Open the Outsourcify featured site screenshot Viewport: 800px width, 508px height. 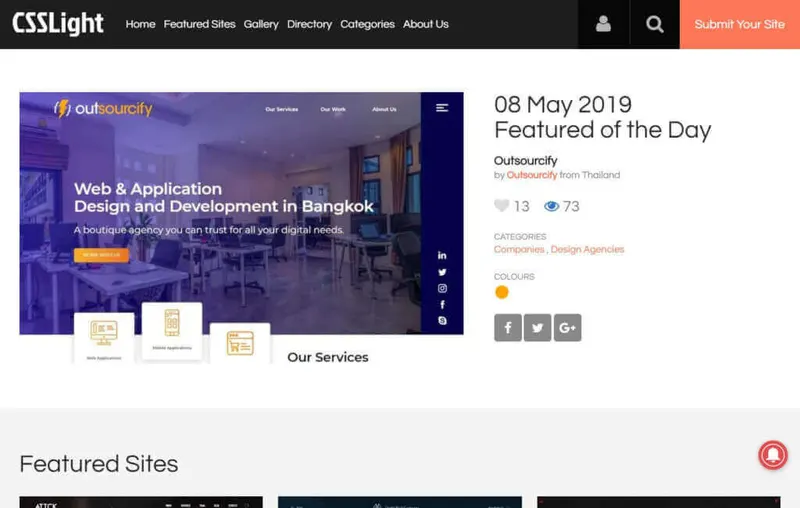(241, 227)
